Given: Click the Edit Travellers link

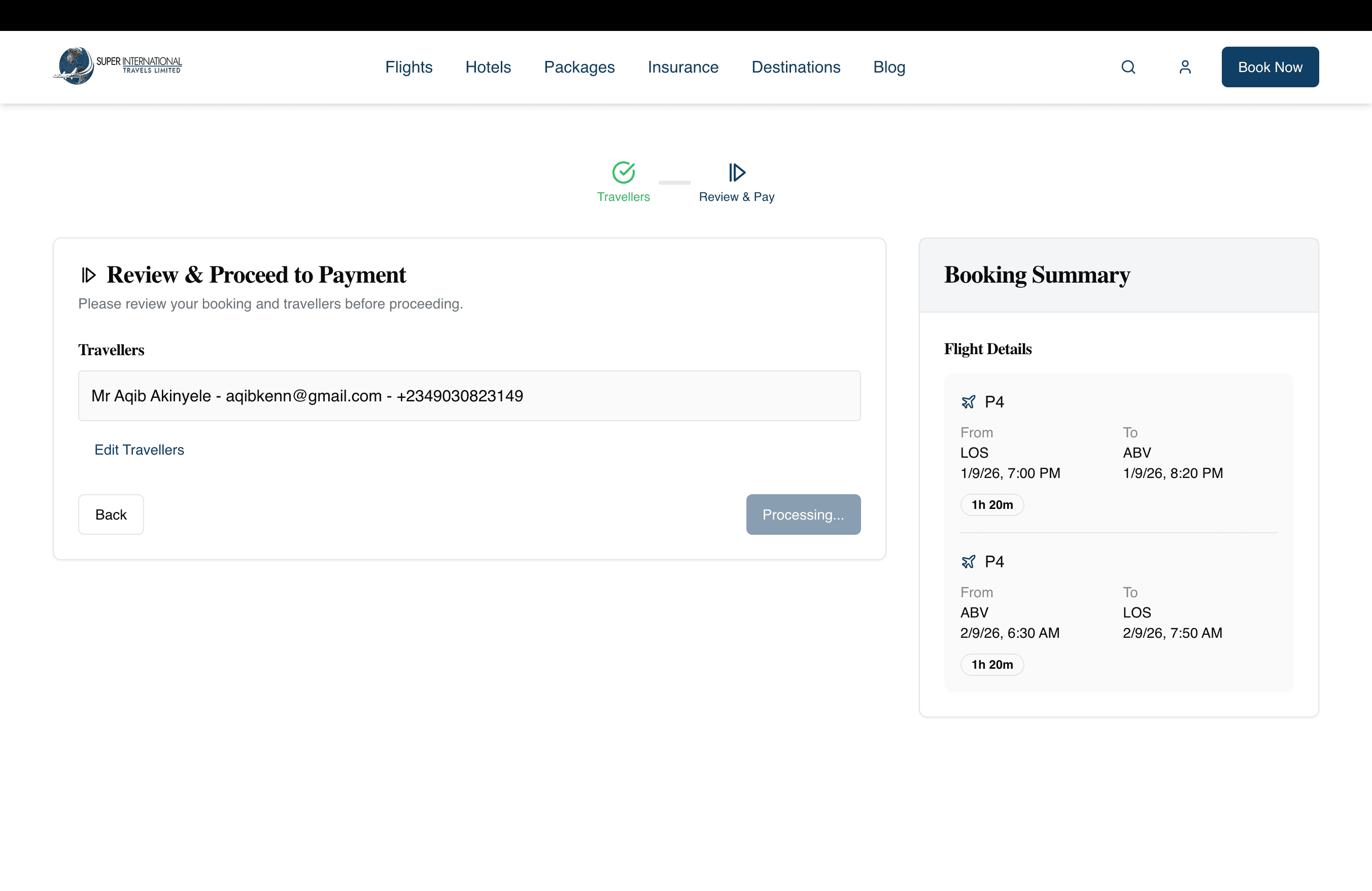Looking at the screenshot, I should pyautogui.click(x=139, y=450).
